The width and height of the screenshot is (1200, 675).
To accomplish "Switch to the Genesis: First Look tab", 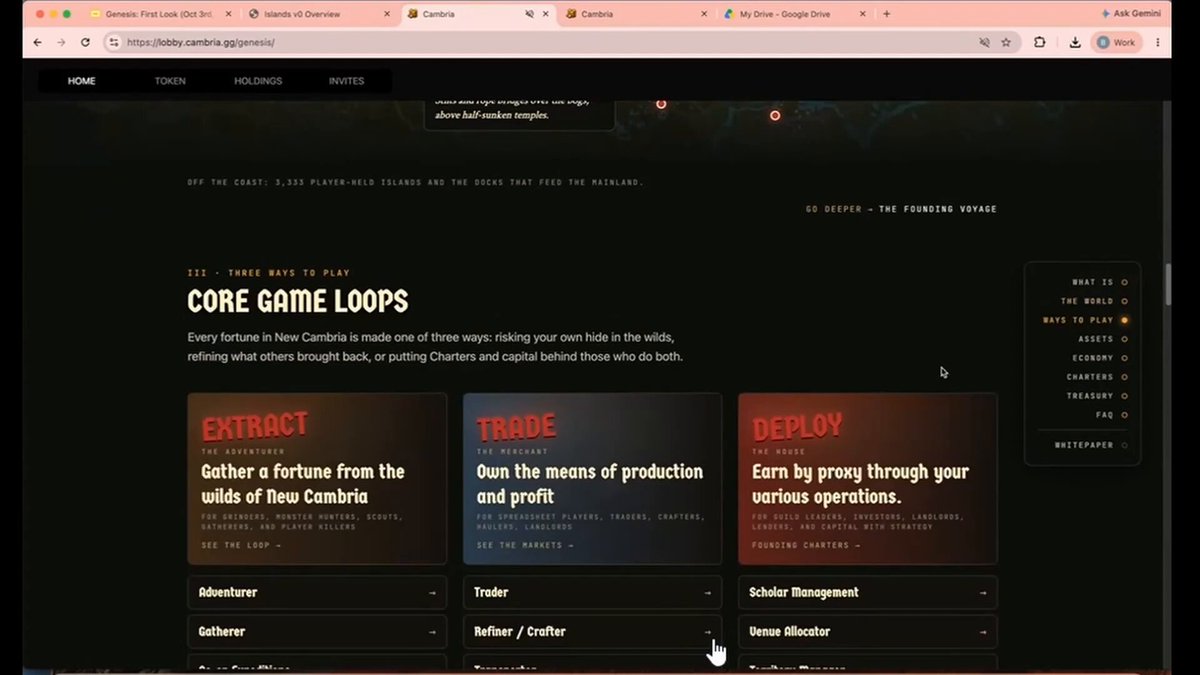I will [x=160, y=14].
